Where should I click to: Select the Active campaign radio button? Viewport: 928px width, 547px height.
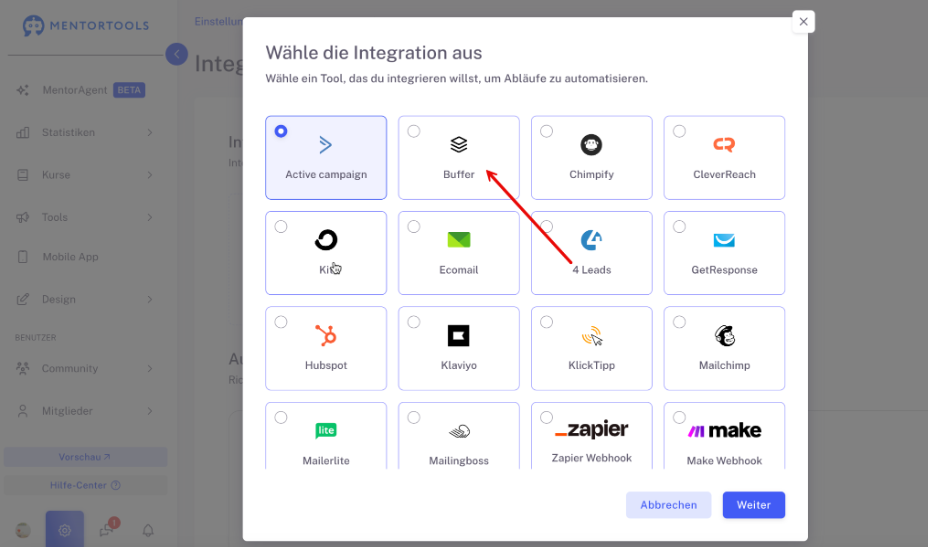tap(281, 131)
